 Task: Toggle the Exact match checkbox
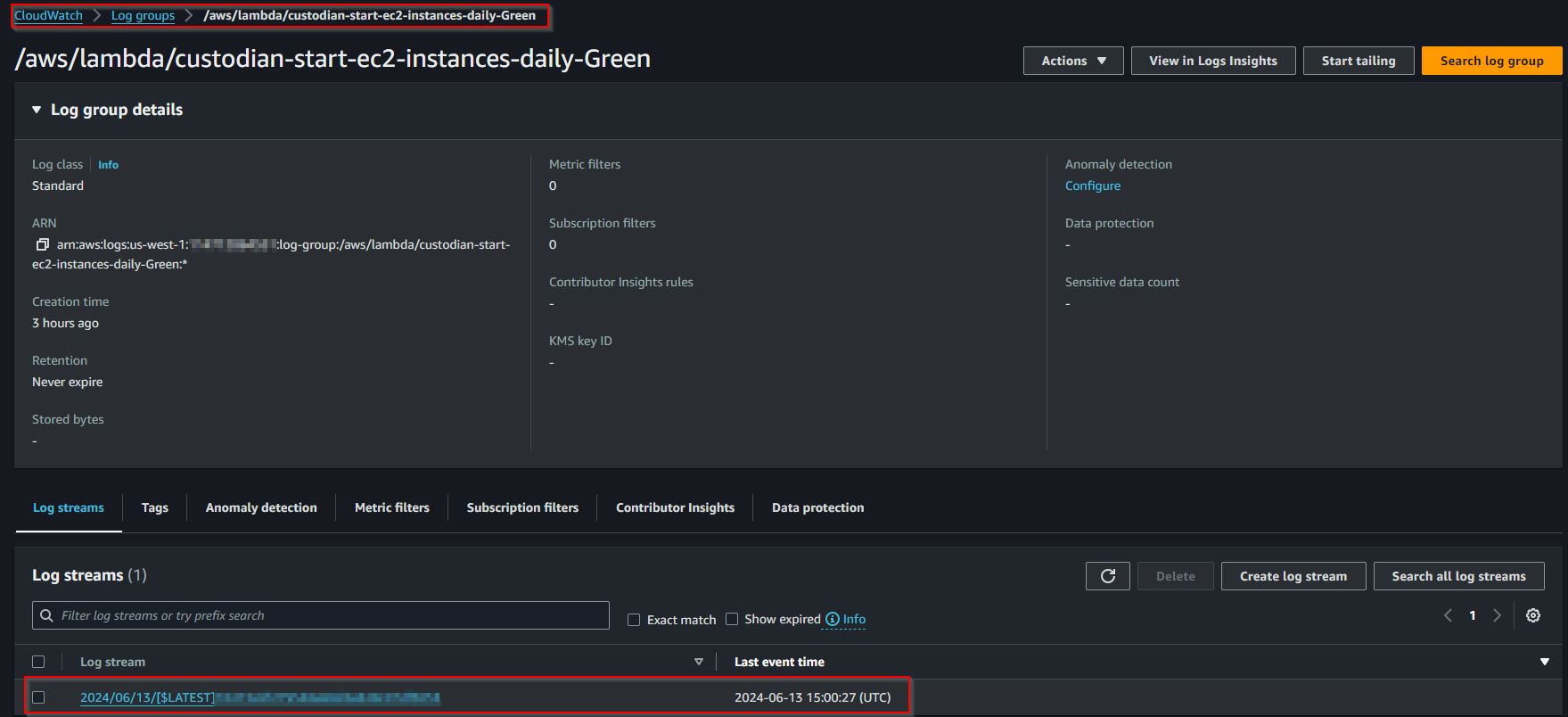[x=634, y=620]
